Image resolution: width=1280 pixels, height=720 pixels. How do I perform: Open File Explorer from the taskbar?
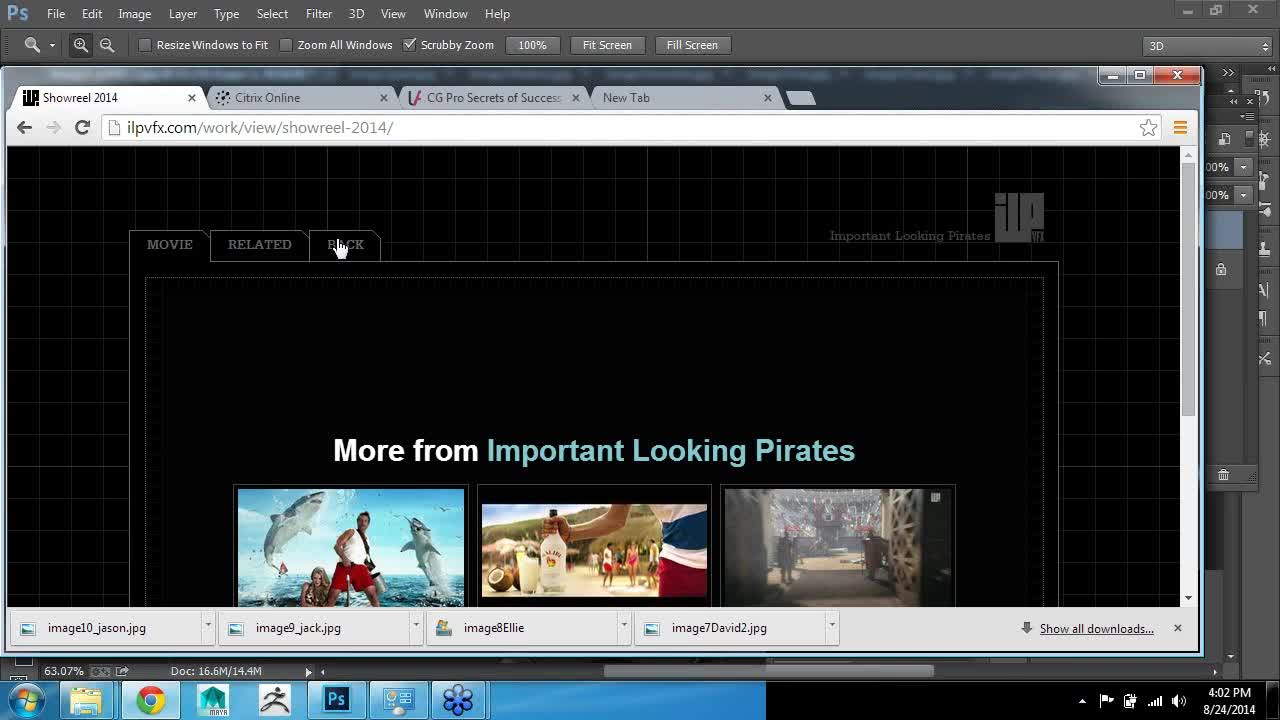(87, 700)
